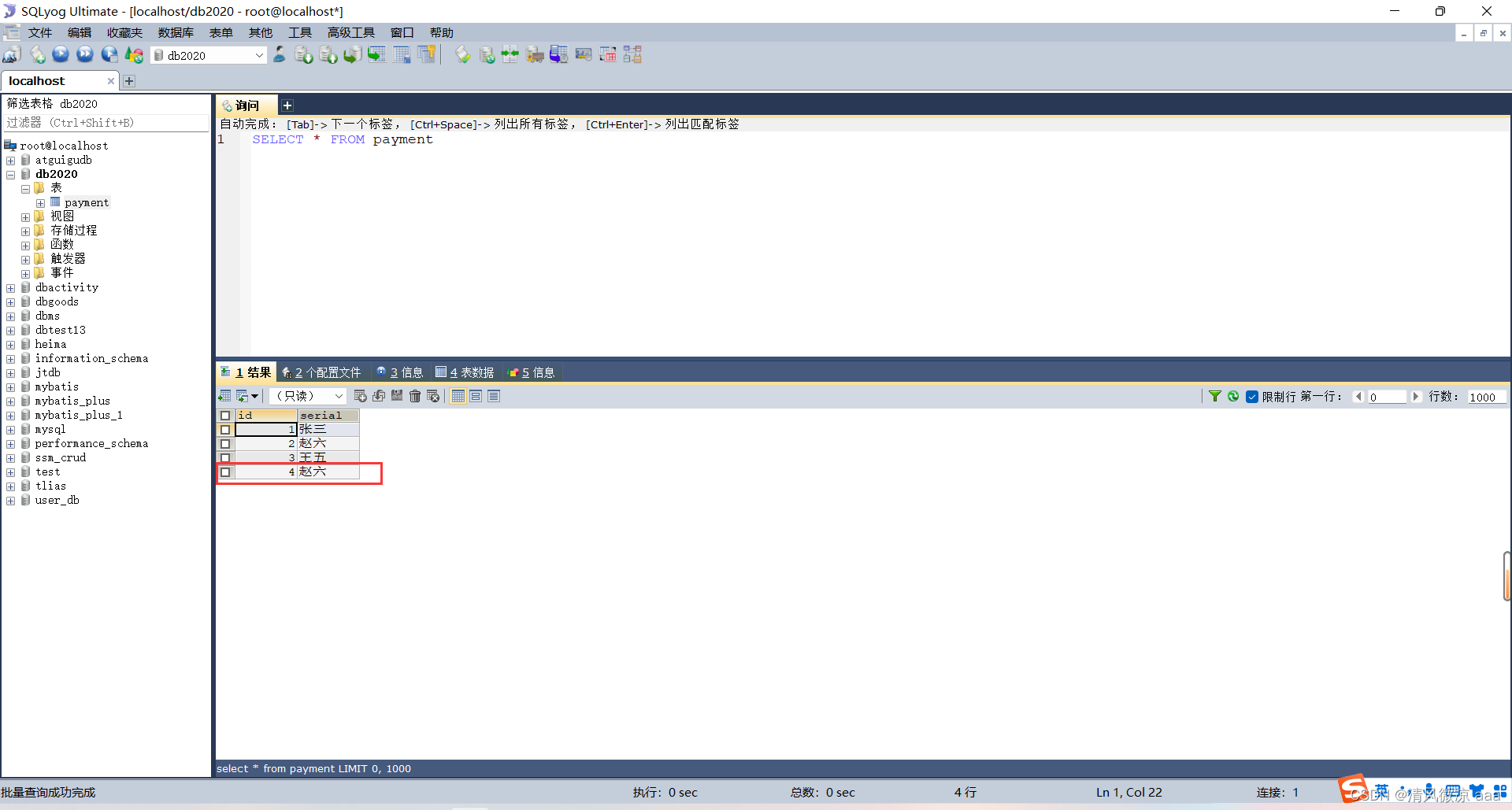This screenshot has height=810, width=1512.
Task: Click the 行数 row count field
Action: point(1487,397)
